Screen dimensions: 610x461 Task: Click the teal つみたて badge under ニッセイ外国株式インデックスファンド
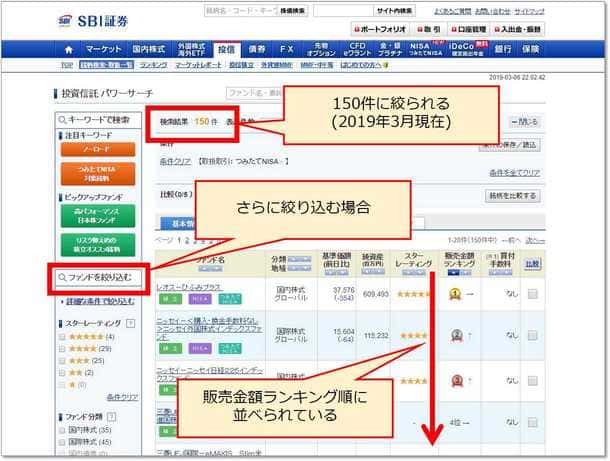[x=230, y=348]
